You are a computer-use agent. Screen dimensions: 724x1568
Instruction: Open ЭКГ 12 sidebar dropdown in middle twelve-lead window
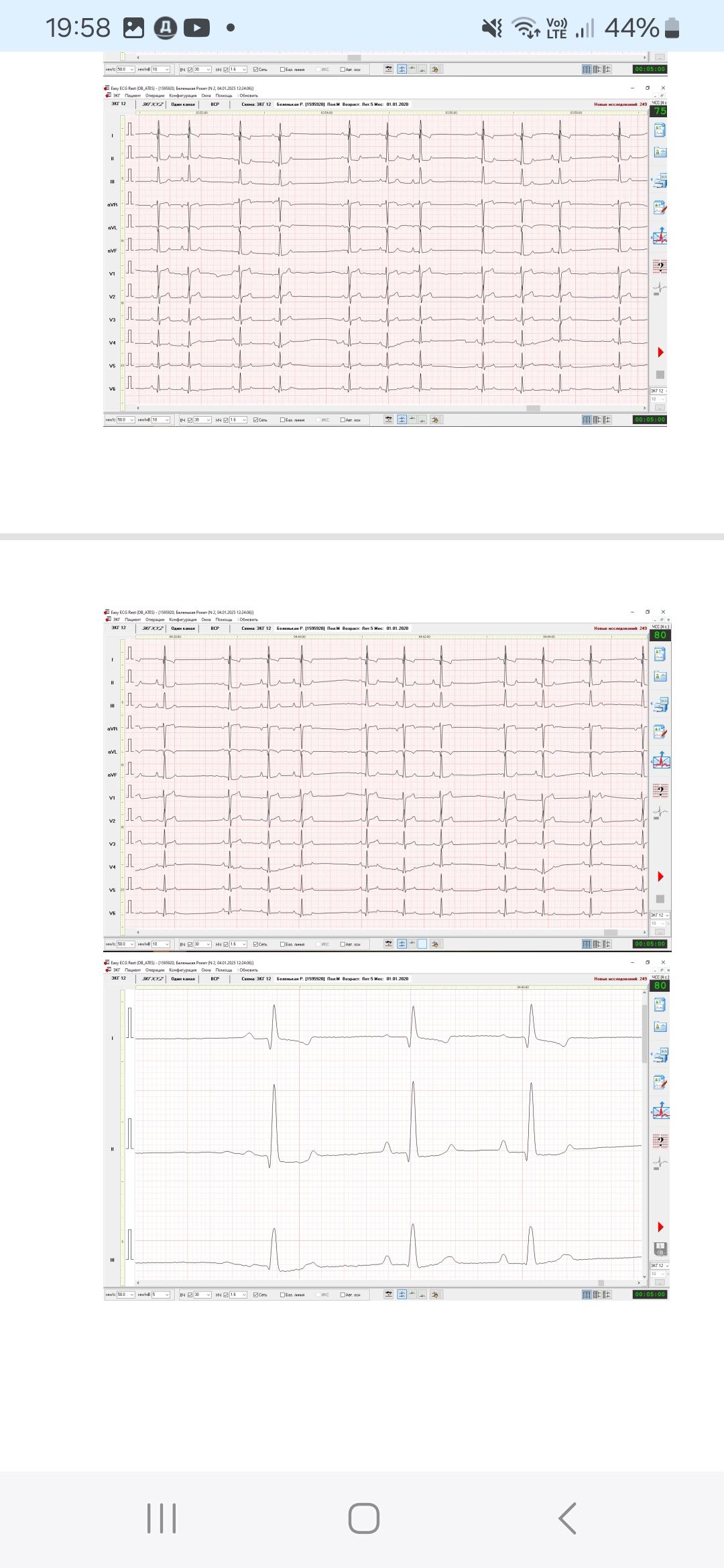click(x=660, y=915)
